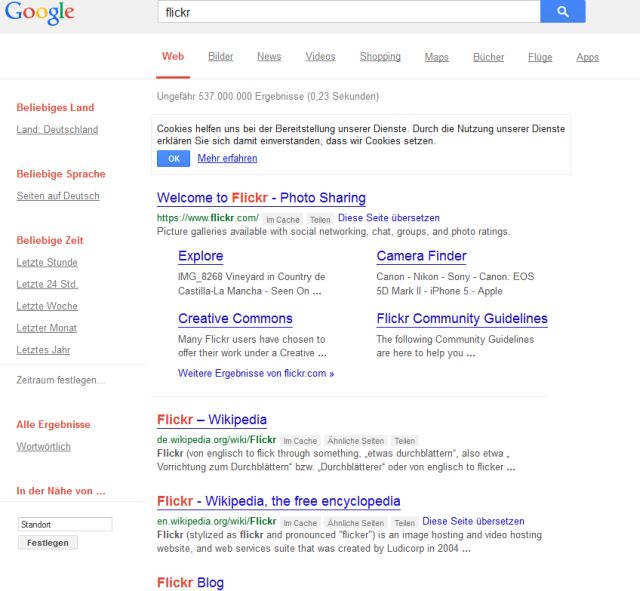Select the Wortwörtlich filter
Viewport: 640px width, 591px height.
coord(44,447)
